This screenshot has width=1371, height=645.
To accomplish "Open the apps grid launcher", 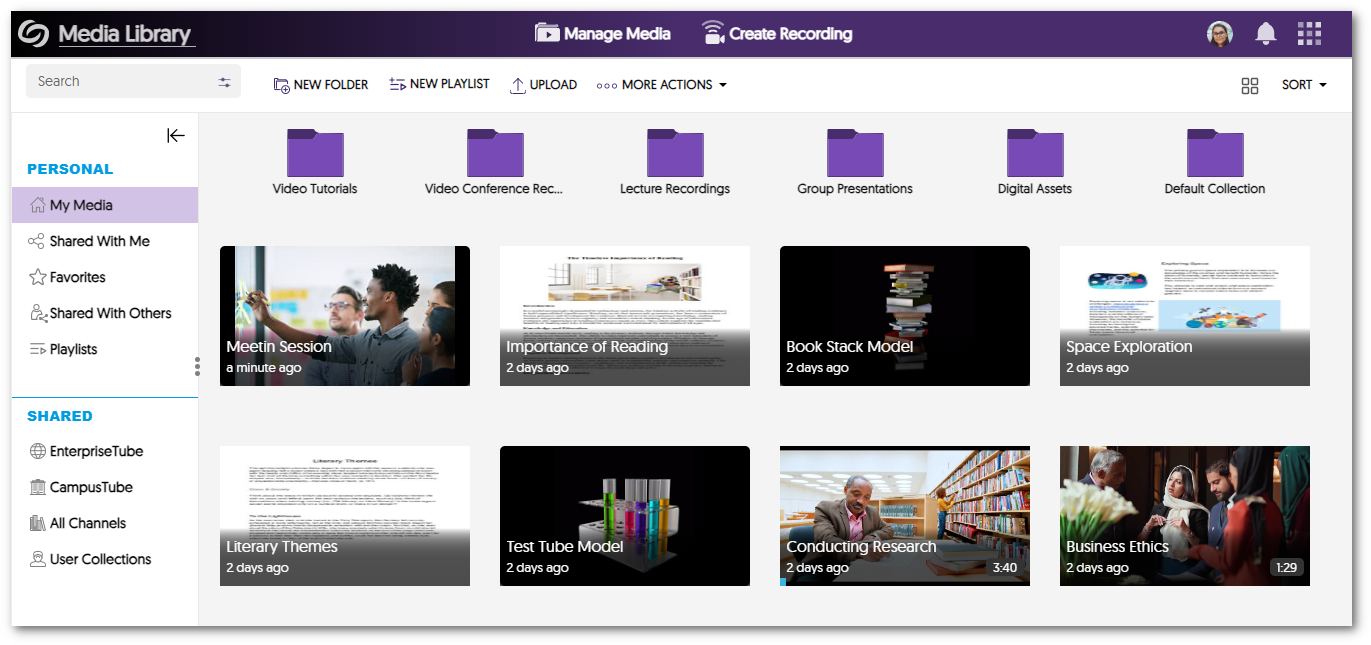I will click(x=1309, y=33).
